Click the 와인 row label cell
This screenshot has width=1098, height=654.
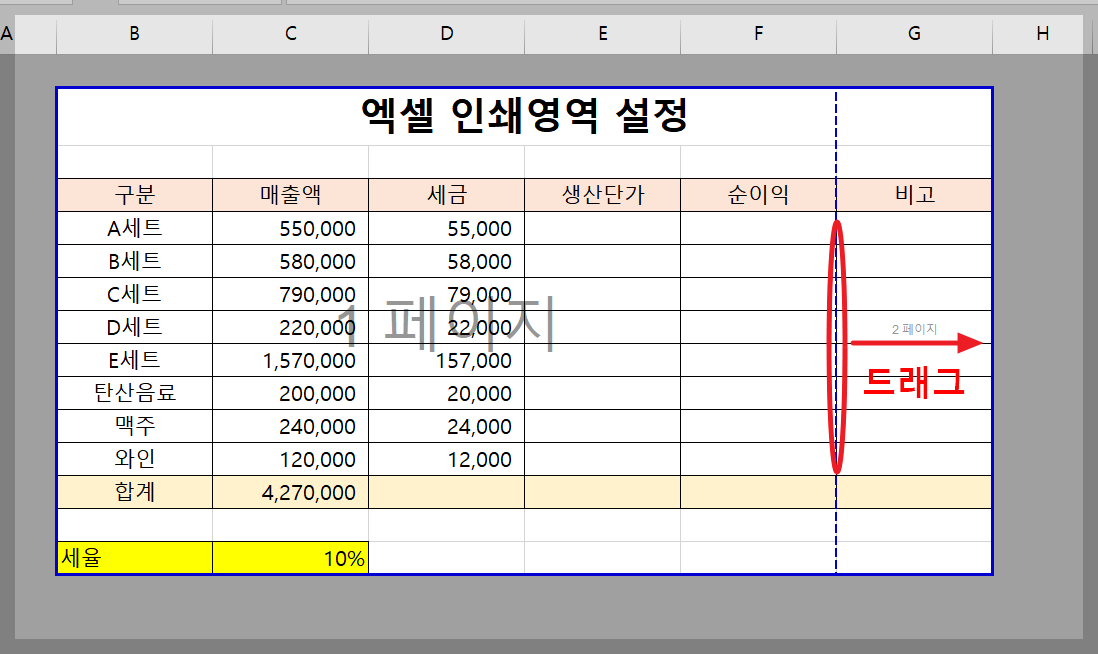coord(132,459)
